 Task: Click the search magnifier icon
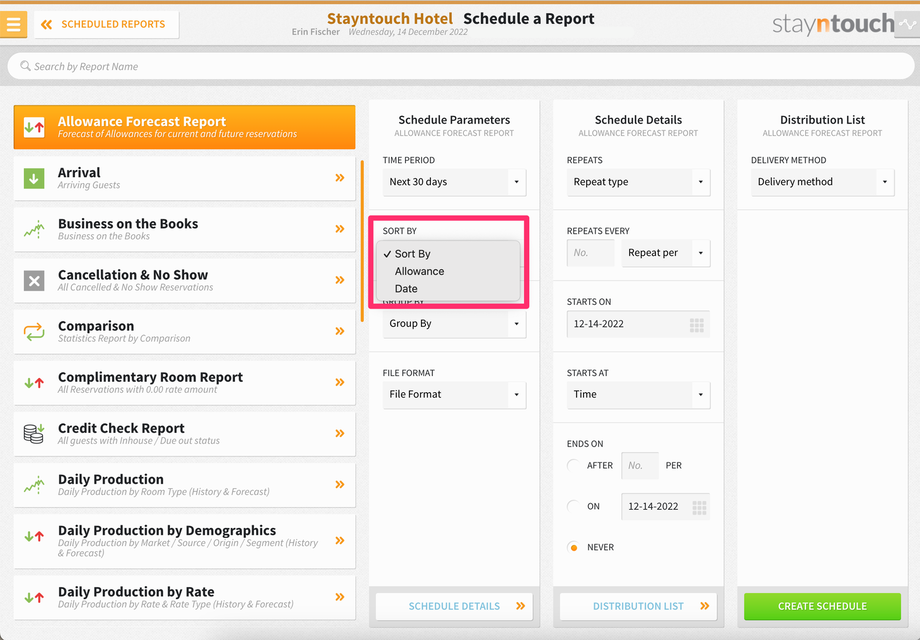pyautogui.click(x=25, y=66)
